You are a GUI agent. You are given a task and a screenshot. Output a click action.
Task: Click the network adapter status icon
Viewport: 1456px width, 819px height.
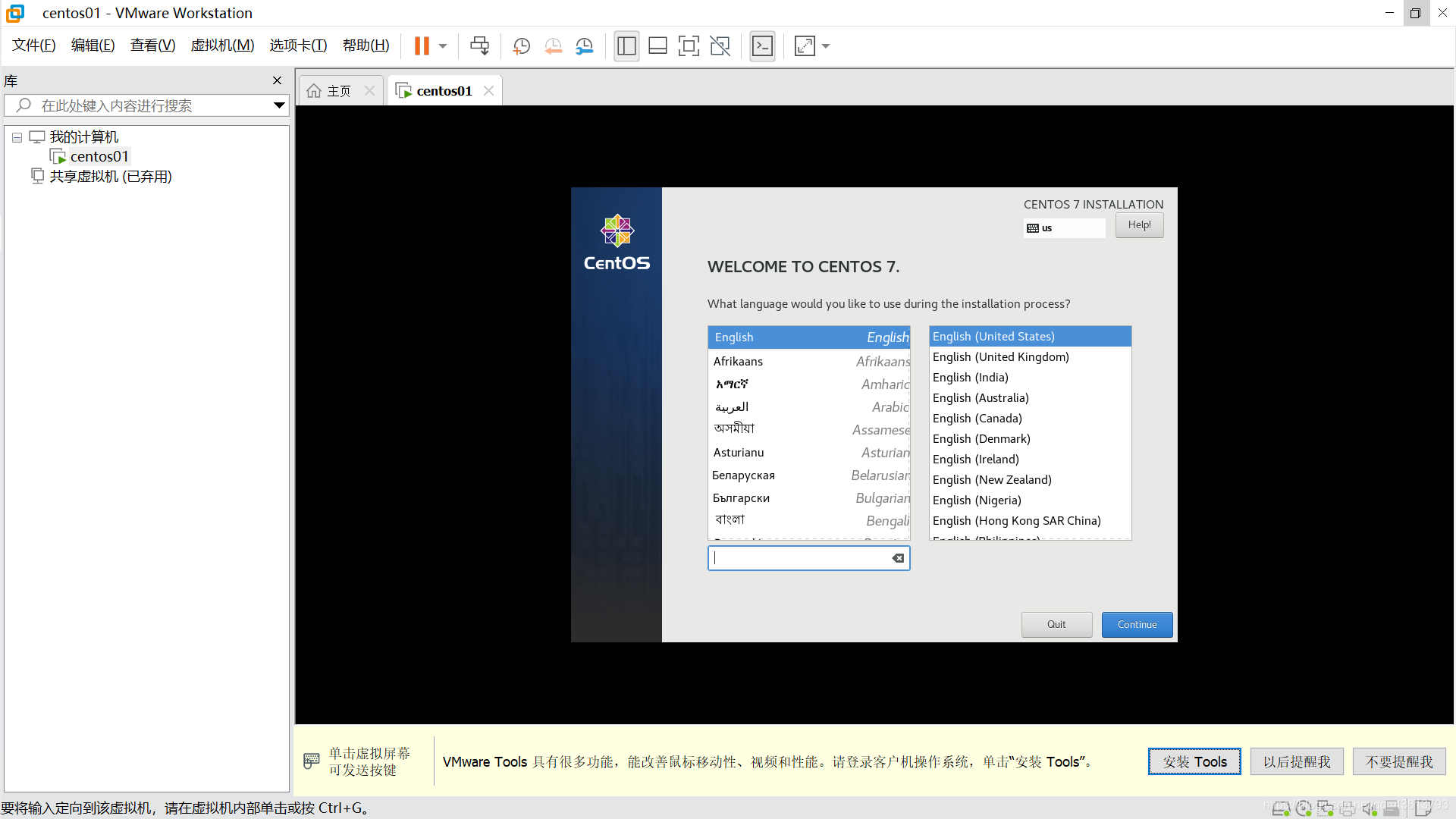click(x=1326, y=808)
